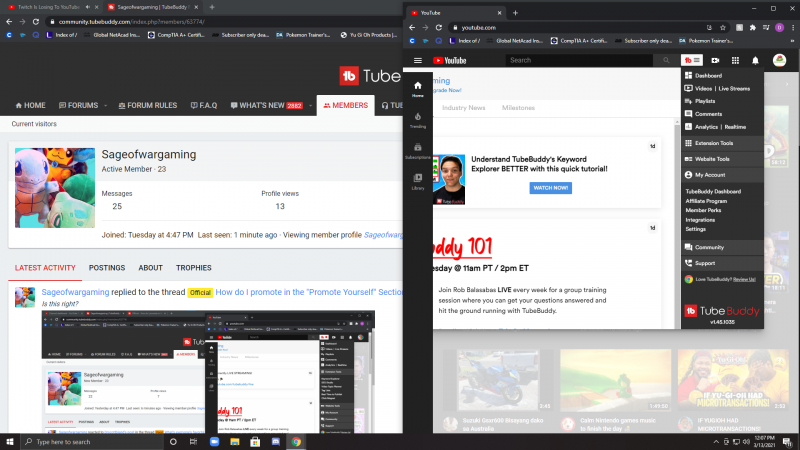Click the YouTube create video camera icon
Screen dimensions: 800x450
point(715,60)
